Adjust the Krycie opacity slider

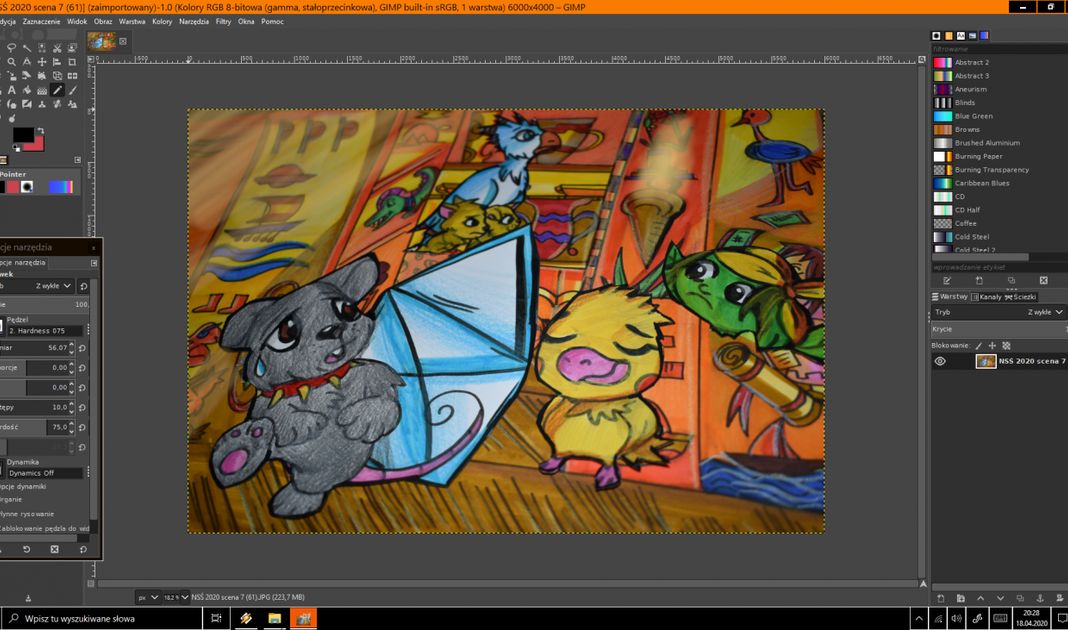point(999,330)
